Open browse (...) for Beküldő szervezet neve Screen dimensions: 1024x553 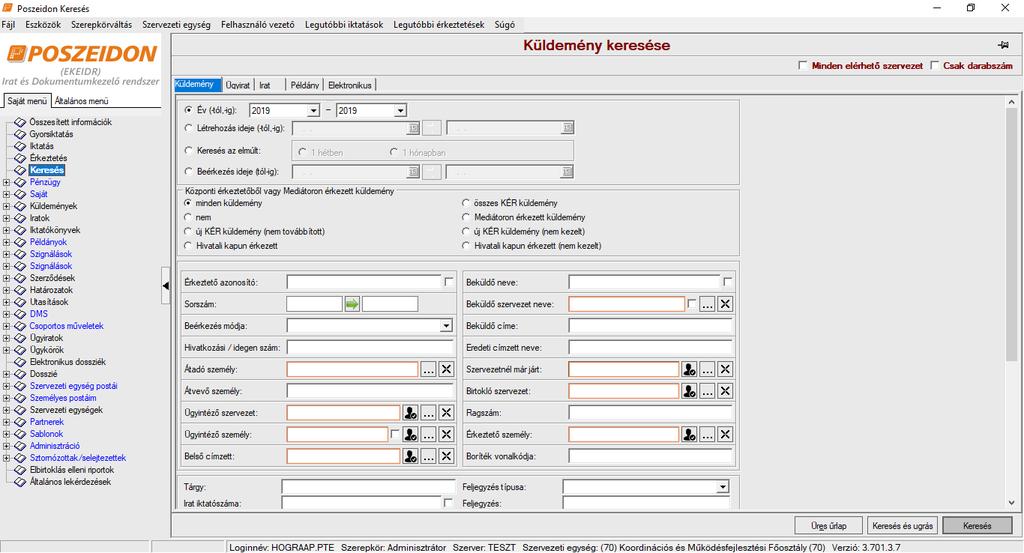click(x=707, y=304)
